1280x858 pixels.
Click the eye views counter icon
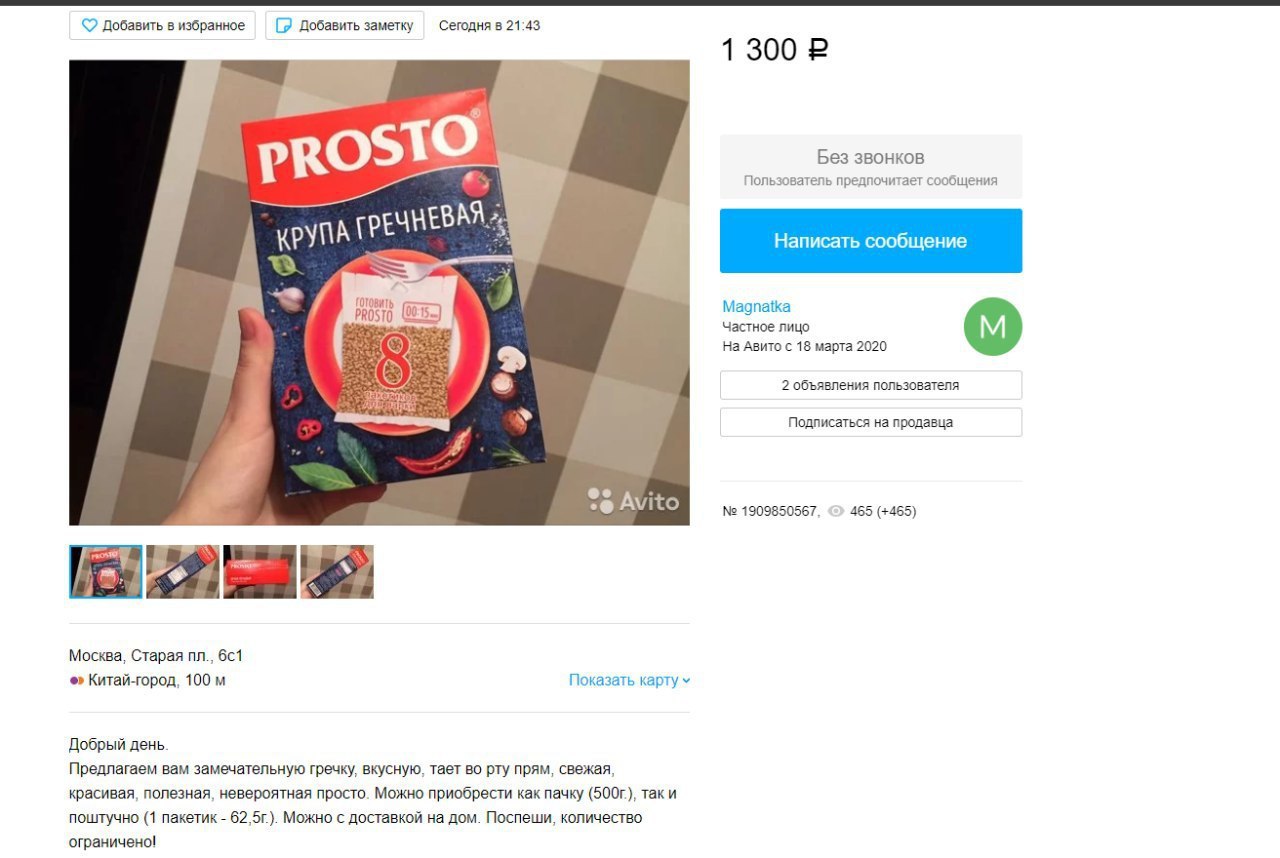point(836,511)
